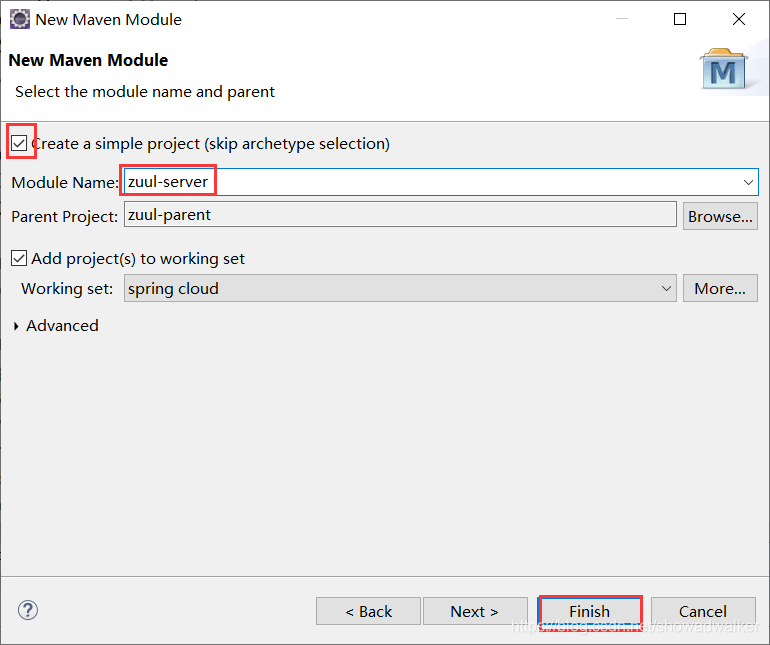Image resolution: width=770 pixels, height=645 pixels.
Task: Click the Eclipse icon in title bar
Action: click(x=20, y=19)
